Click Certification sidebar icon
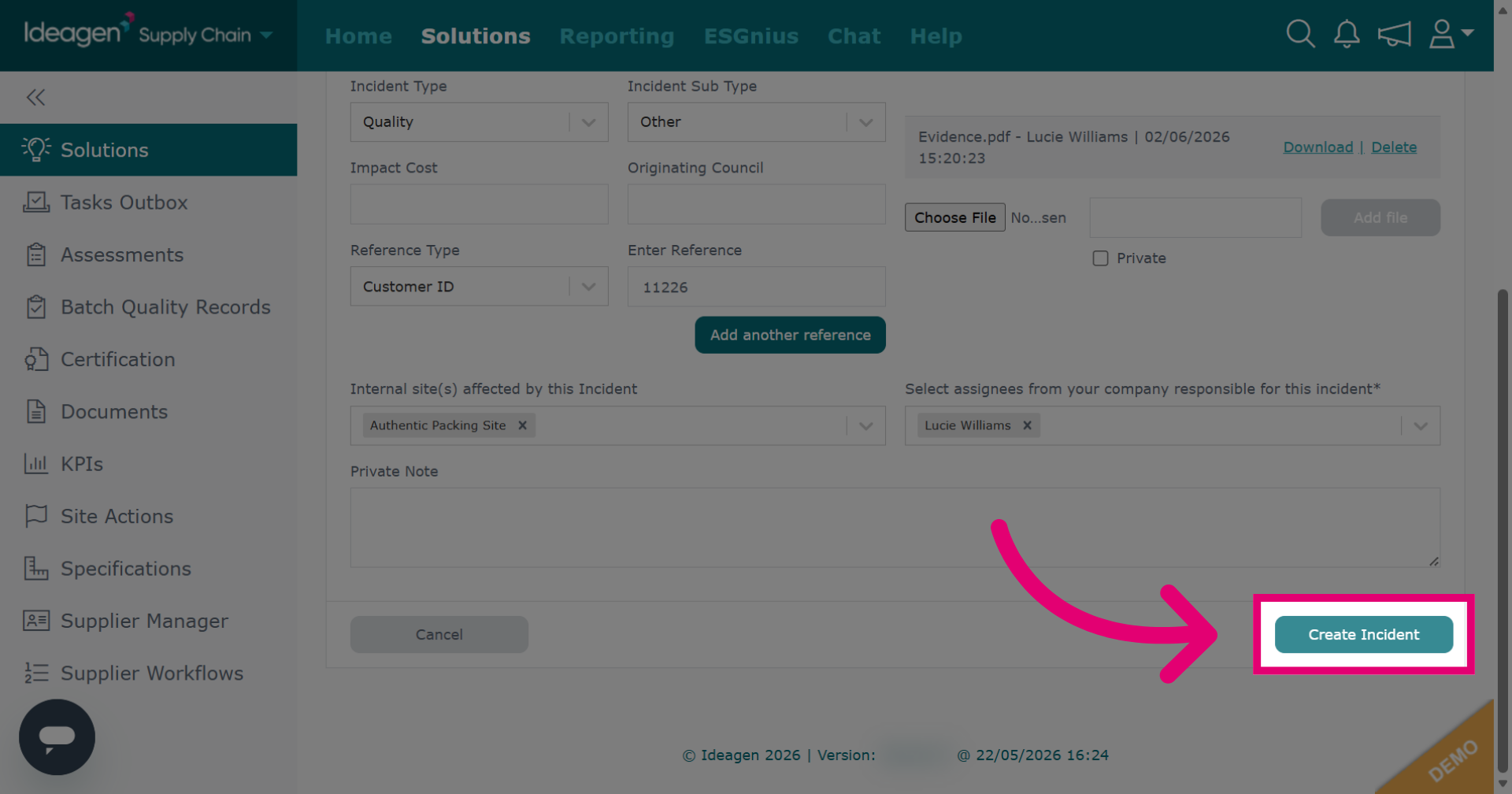This screenshot has height=794, width=1512. pyautogui.click(x=35, y=359)
